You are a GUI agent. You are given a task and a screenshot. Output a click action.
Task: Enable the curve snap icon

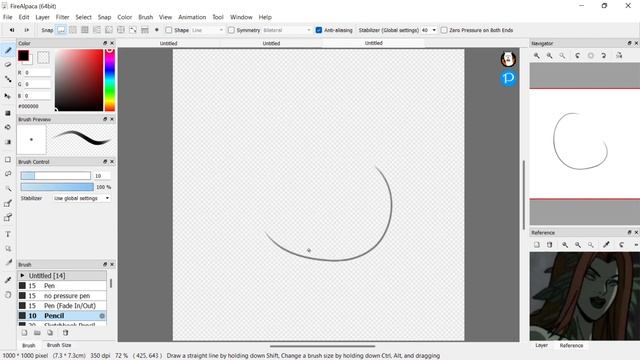[133, 30]
